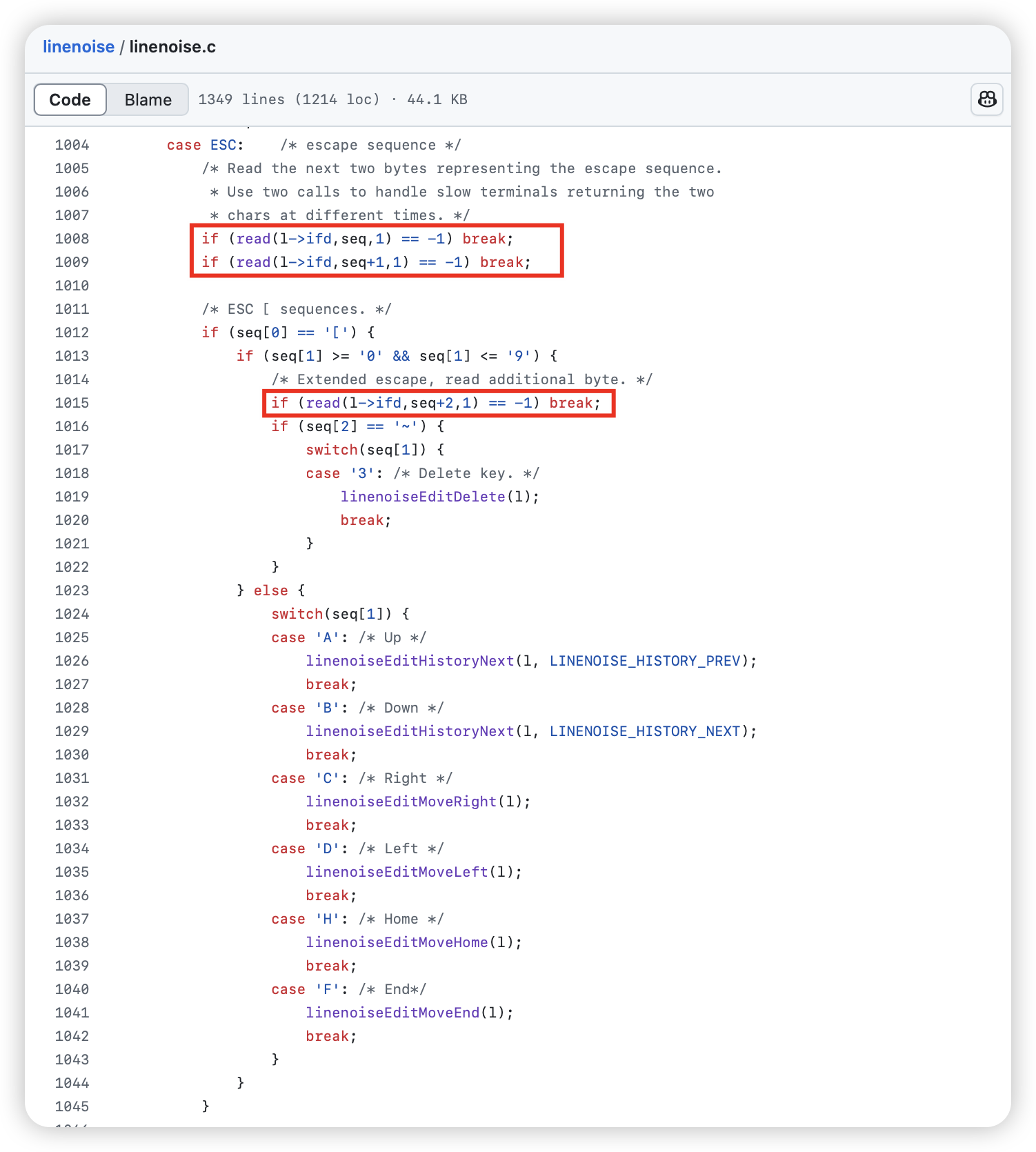
Task: Select line number 1035
Action: (72, 872)
